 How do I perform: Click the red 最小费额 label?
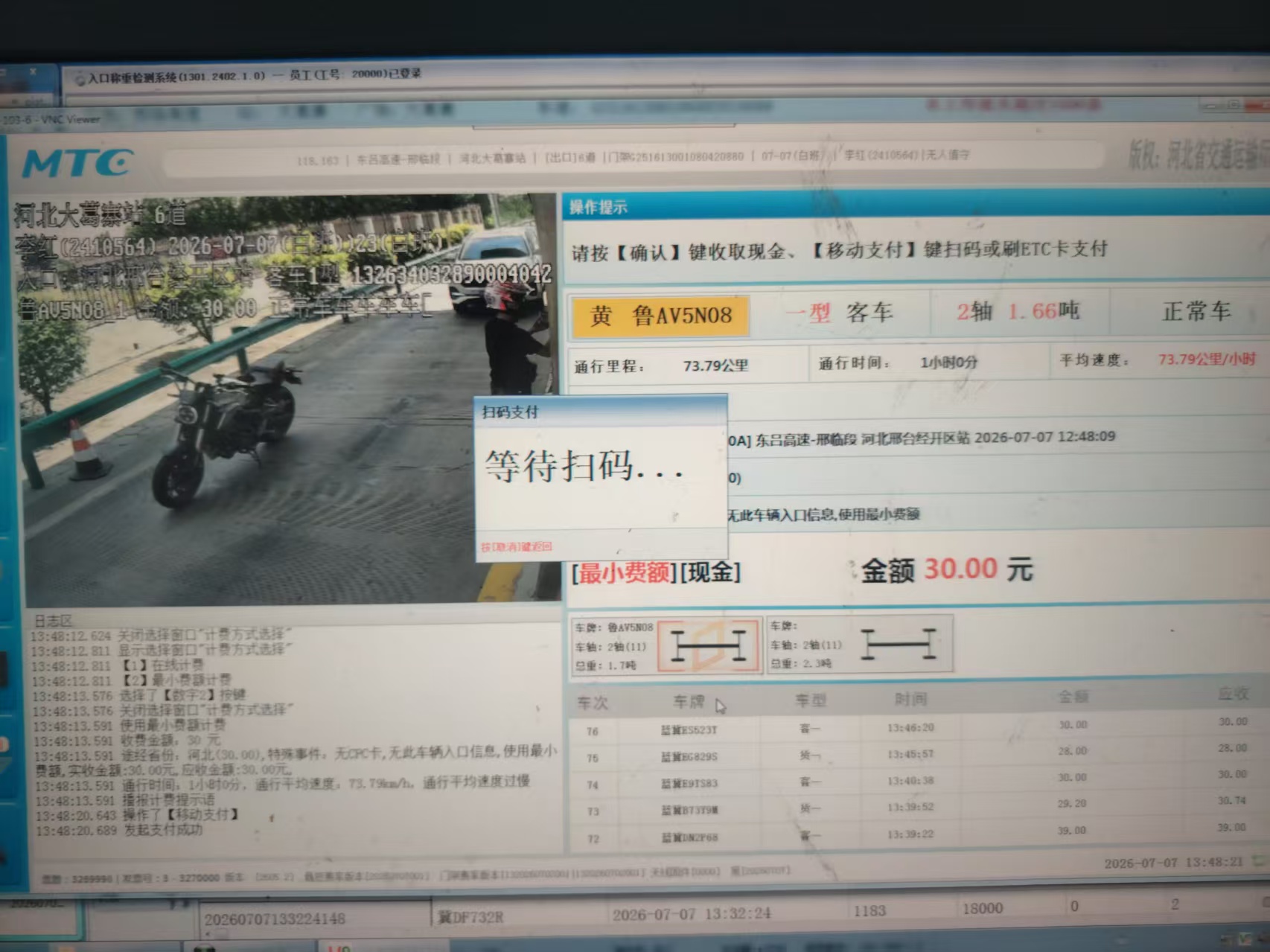tap(625, 572)
